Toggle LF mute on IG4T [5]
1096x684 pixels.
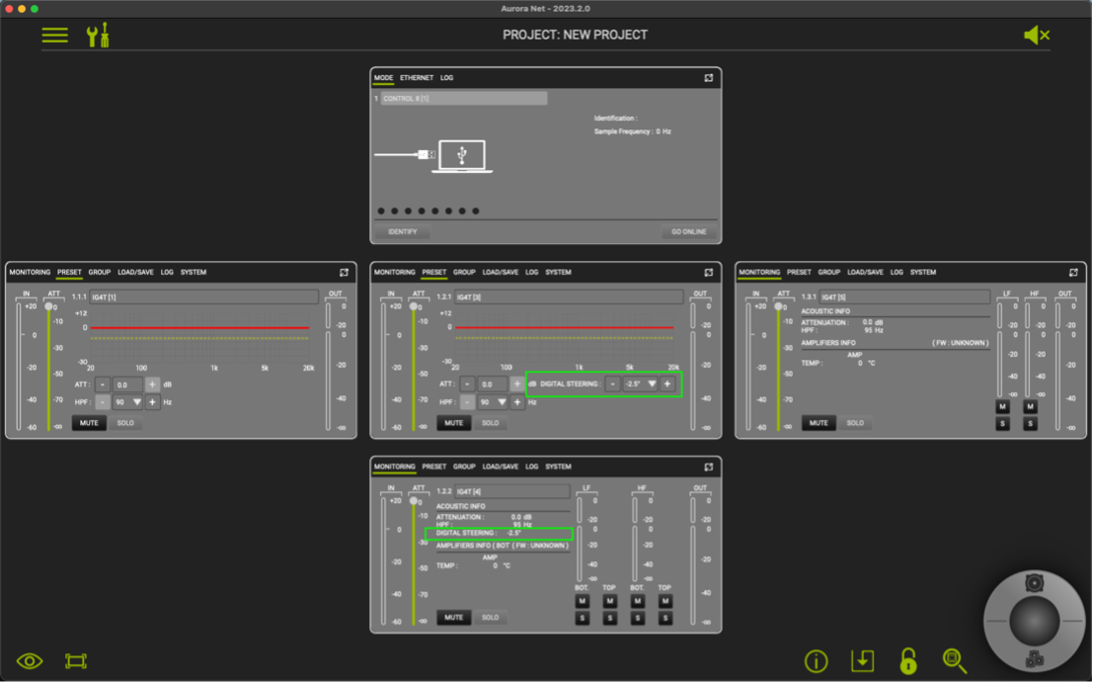pos(1002,407)
